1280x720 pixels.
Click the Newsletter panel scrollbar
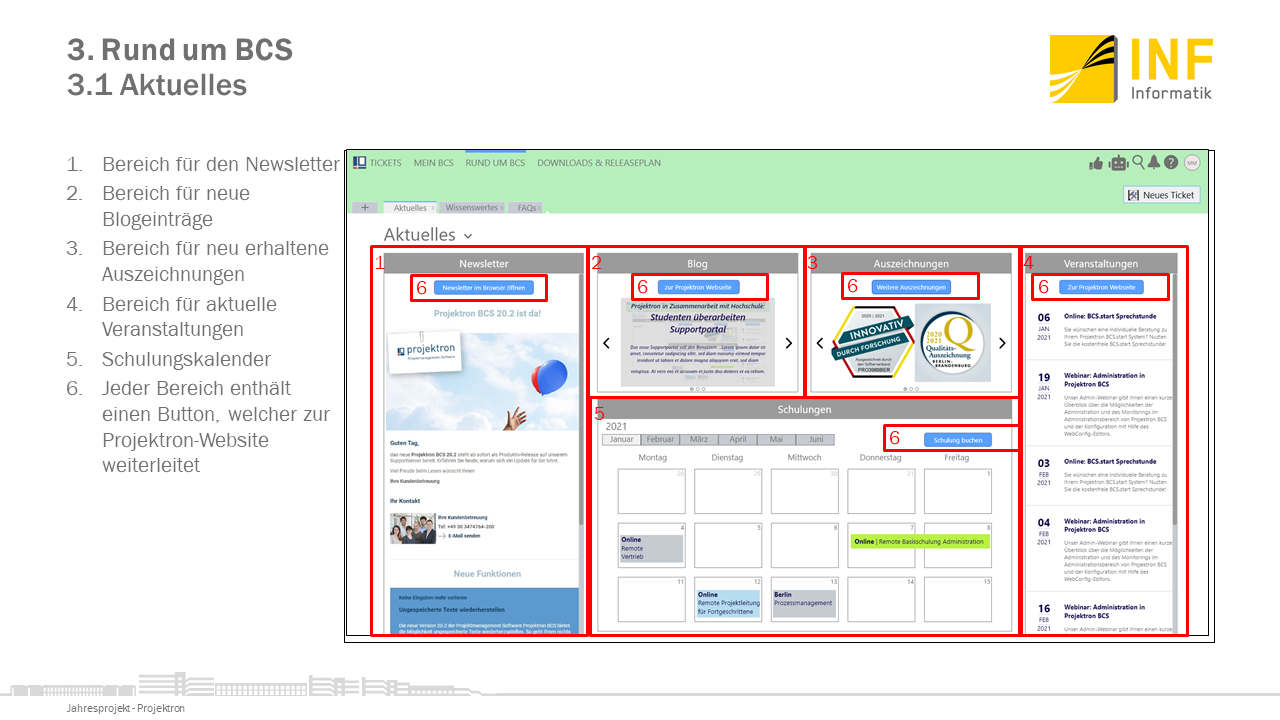(581, 400)
